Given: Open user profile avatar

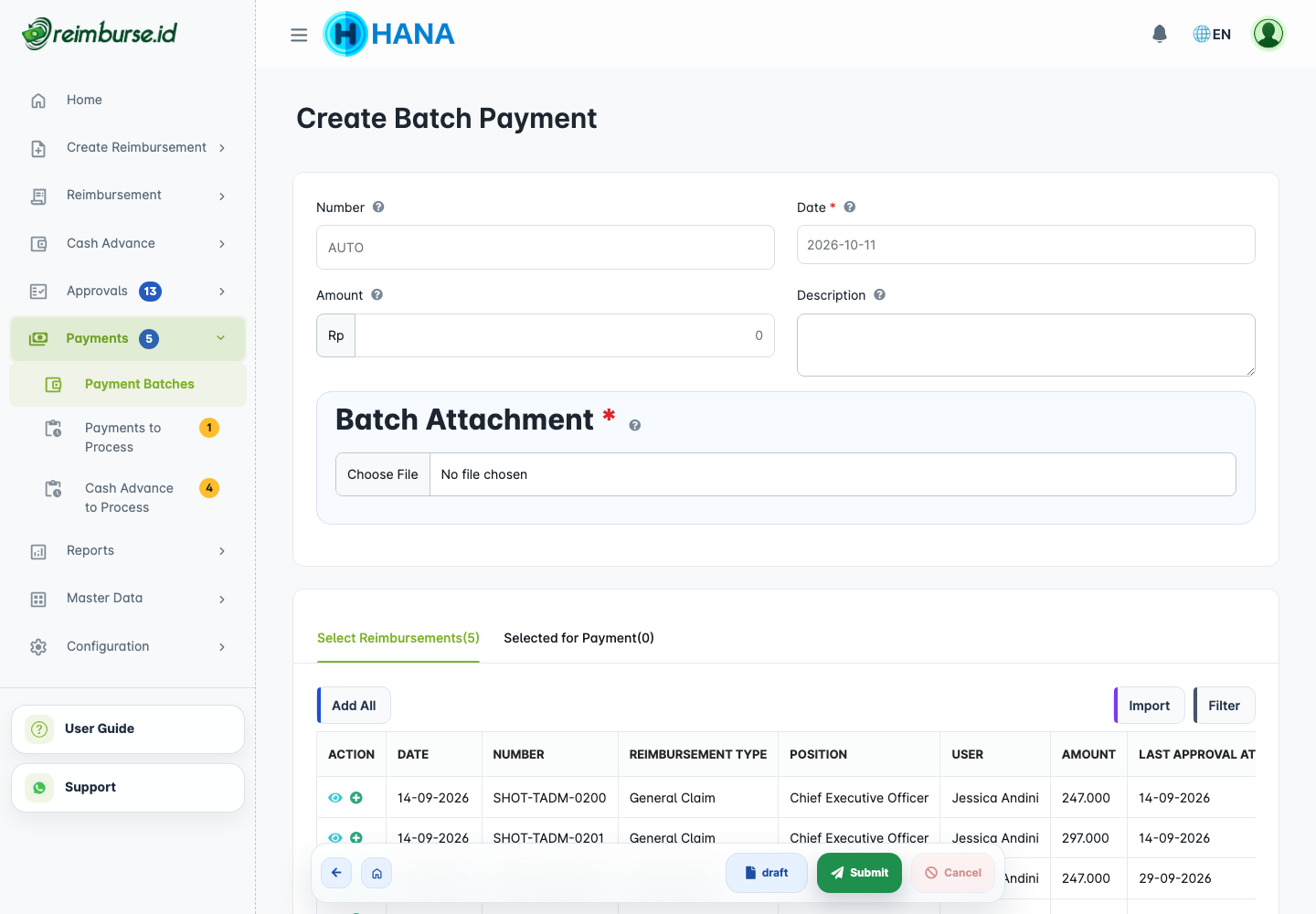Looking at the screenshot, I should pos(1268,34).
